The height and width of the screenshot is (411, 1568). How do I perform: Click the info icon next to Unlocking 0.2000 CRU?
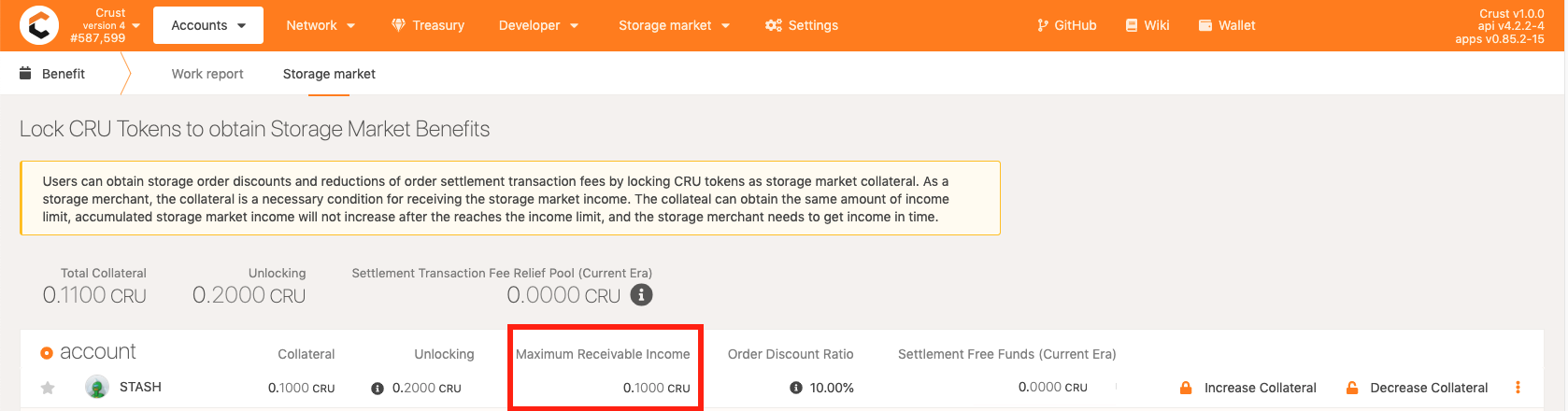[x=378, y=389]
